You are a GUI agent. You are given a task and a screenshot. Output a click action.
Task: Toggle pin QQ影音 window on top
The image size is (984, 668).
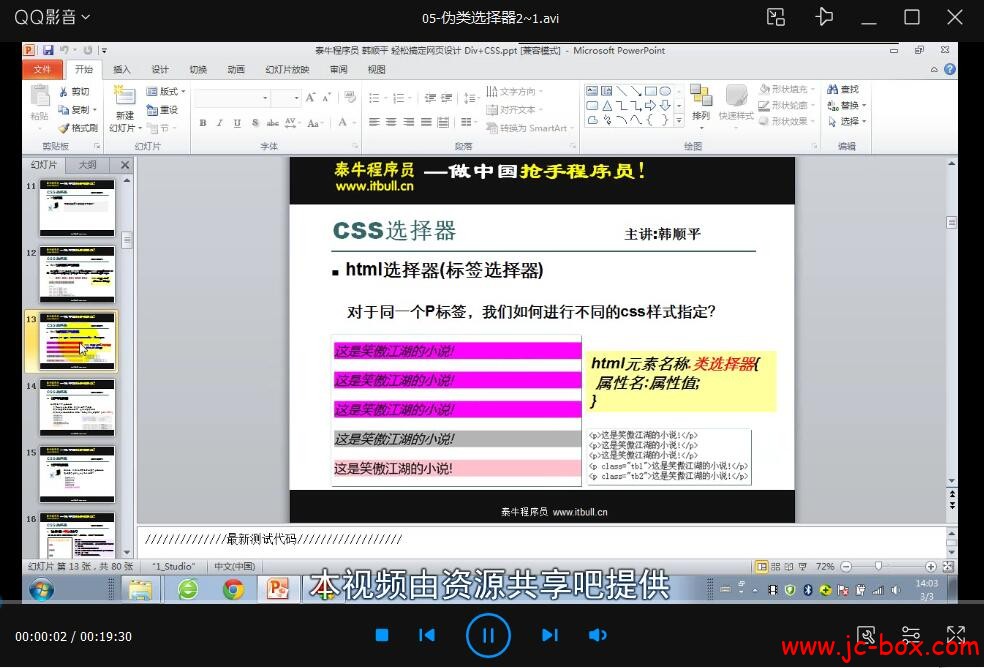click(x=824, y=17)
